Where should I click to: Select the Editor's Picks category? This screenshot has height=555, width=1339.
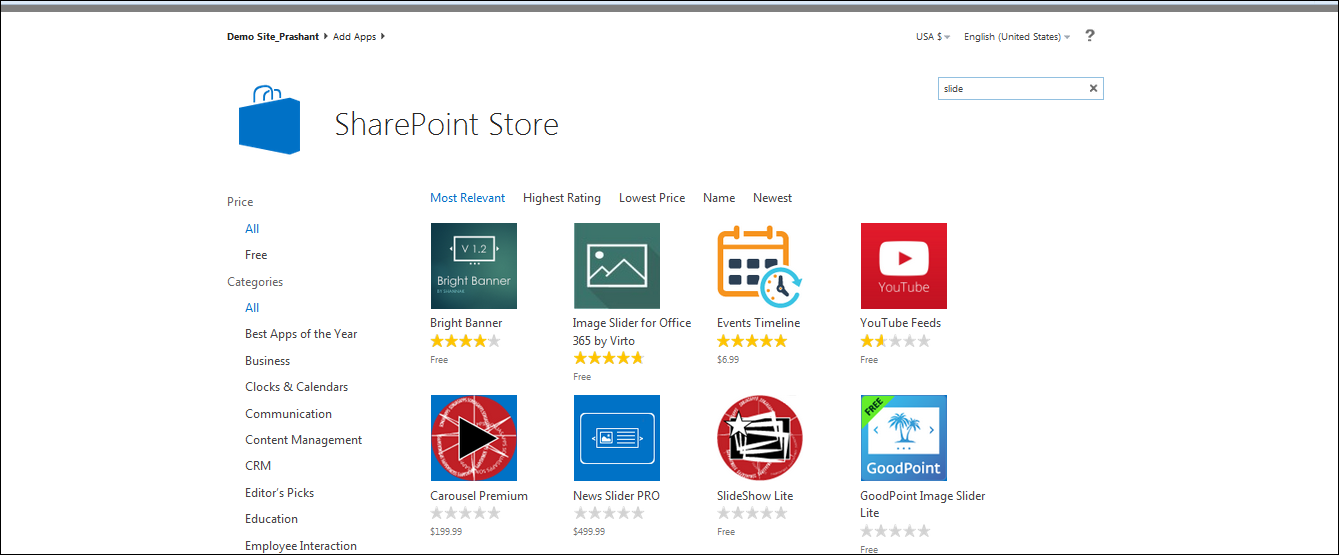click(x=280, y=493)
